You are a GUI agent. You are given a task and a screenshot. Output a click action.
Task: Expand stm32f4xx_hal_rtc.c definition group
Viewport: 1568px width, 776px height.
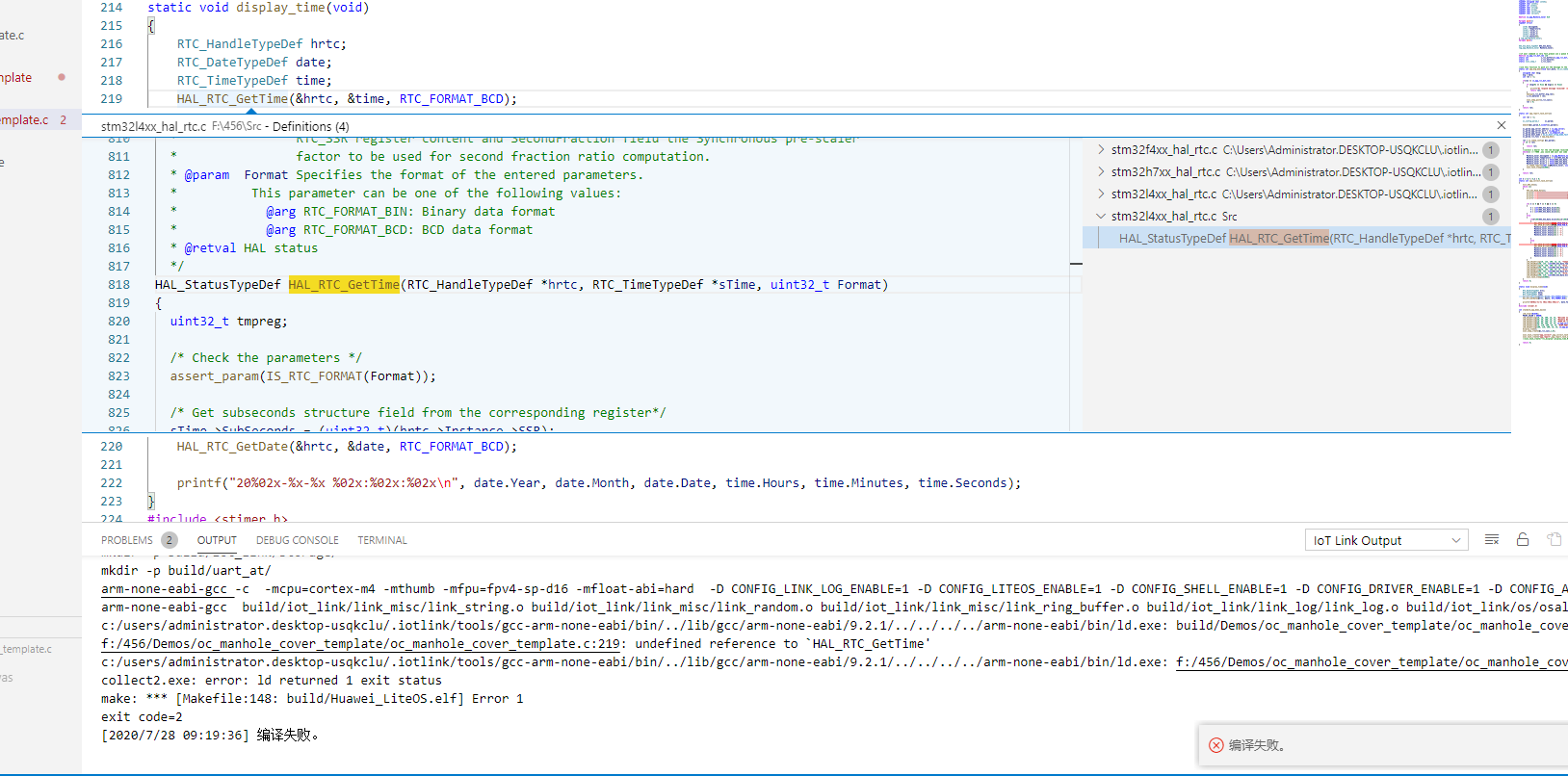tap(1101, 149)
